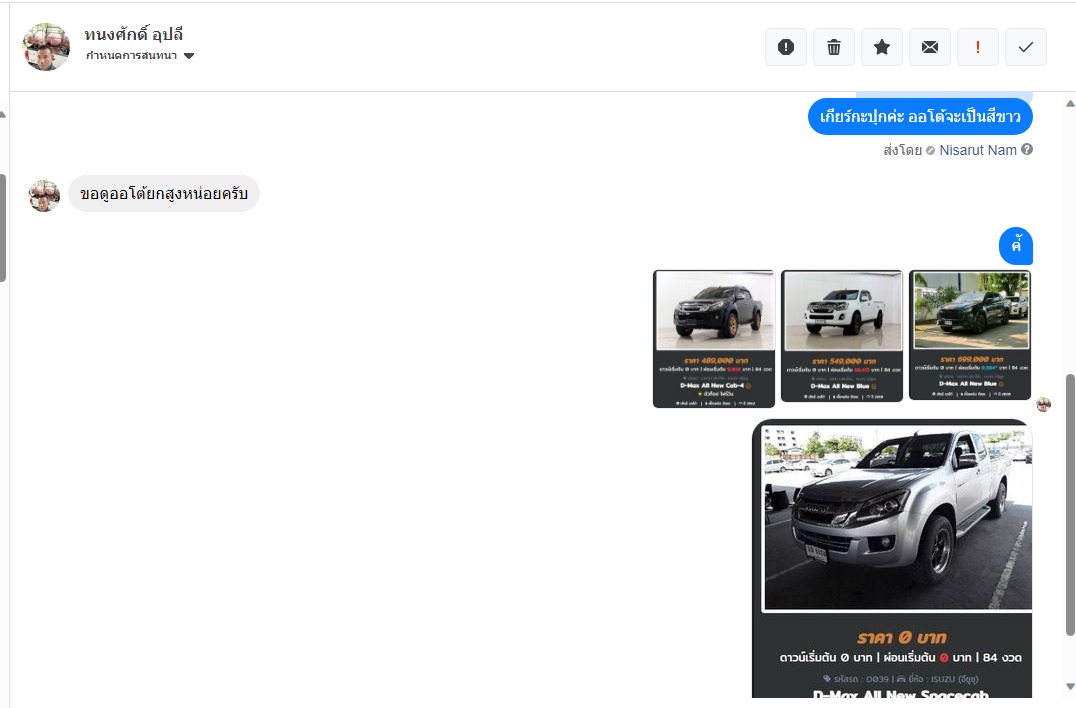Viewport: 1076px width, 708px height.
Task: Open white D-Max 549,000 car image
Action: pyautogui.click(x=842, y=335)
